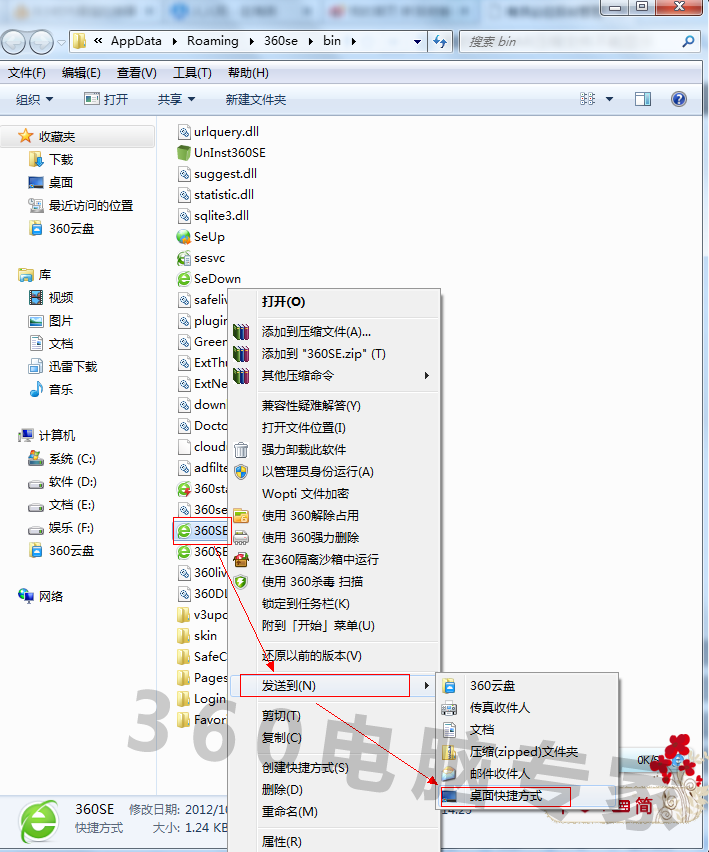Select 系统 (C:) drive in navigation pane
Viewport: 709px width, 852px height.
tap(71, 459)
